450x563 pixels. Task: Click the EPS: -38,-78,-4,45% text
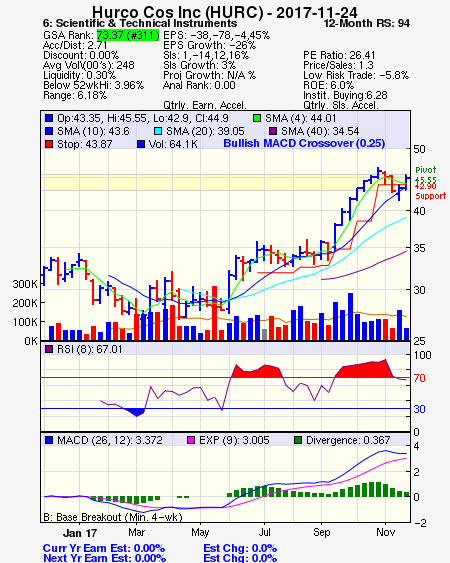[x=217, y=35]
